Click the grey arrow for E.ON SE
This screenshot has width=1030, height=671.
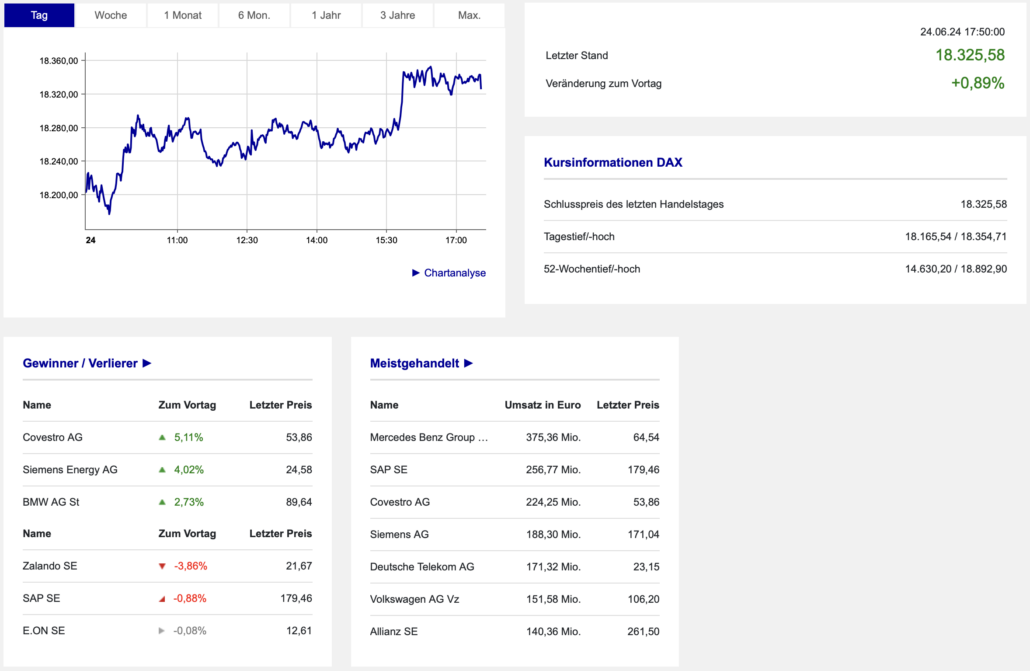tap(162, 631)
